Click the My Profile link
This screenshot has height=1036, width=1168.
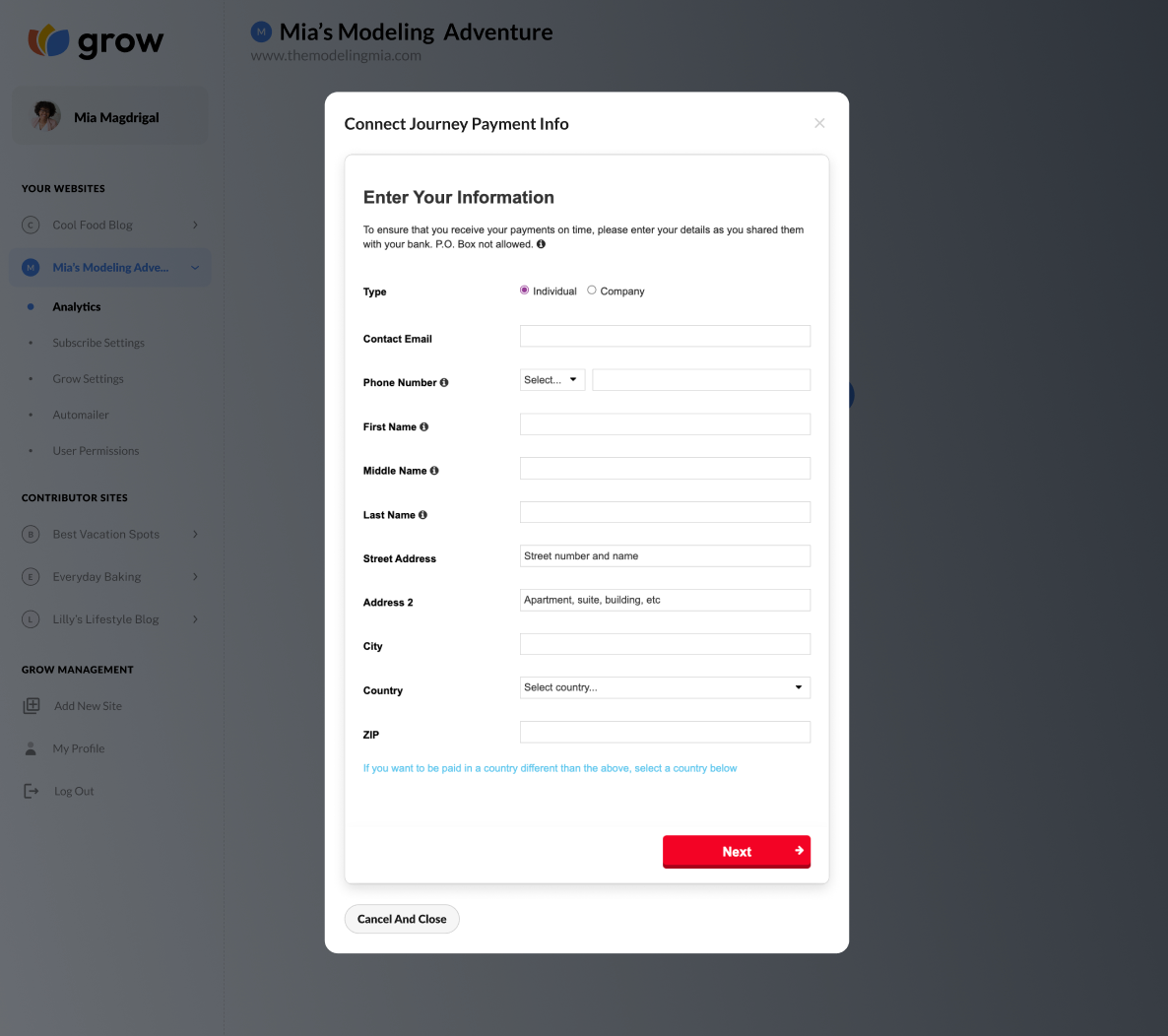point(78,748)
